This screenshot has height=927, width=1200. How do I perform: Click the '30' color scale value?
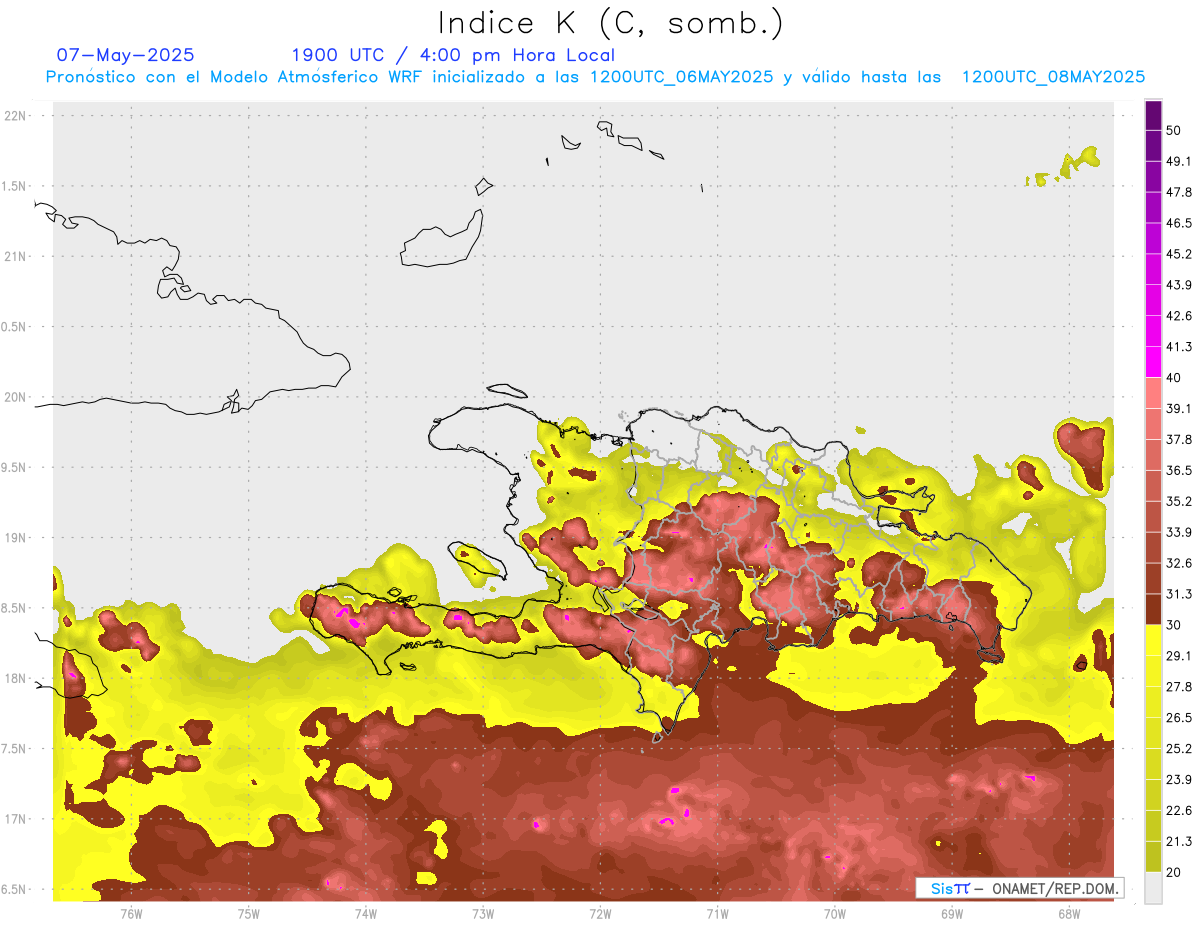(x=1174, y=625)
